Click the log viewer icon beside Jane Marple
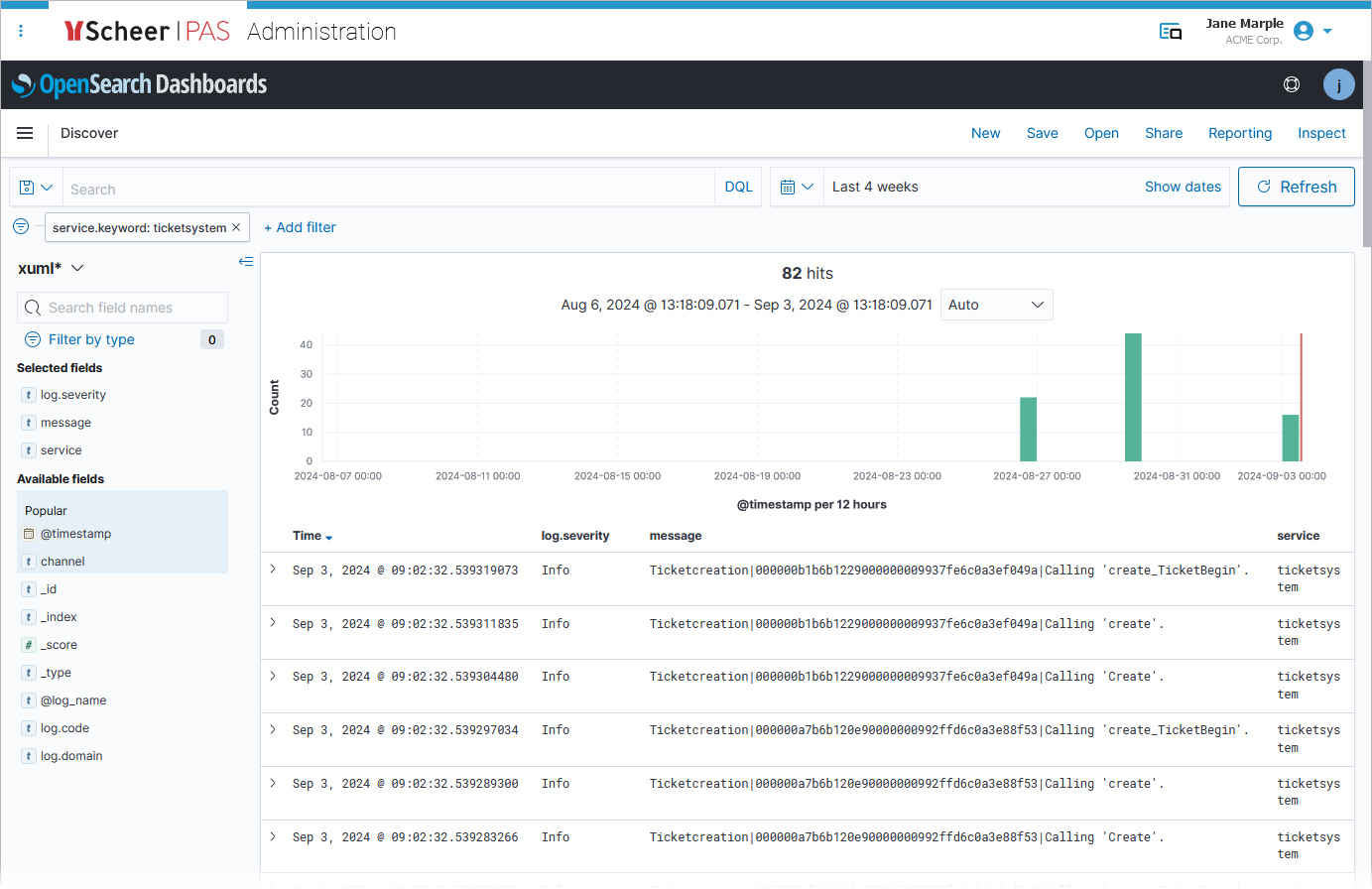 click(x=1171, y=31)
